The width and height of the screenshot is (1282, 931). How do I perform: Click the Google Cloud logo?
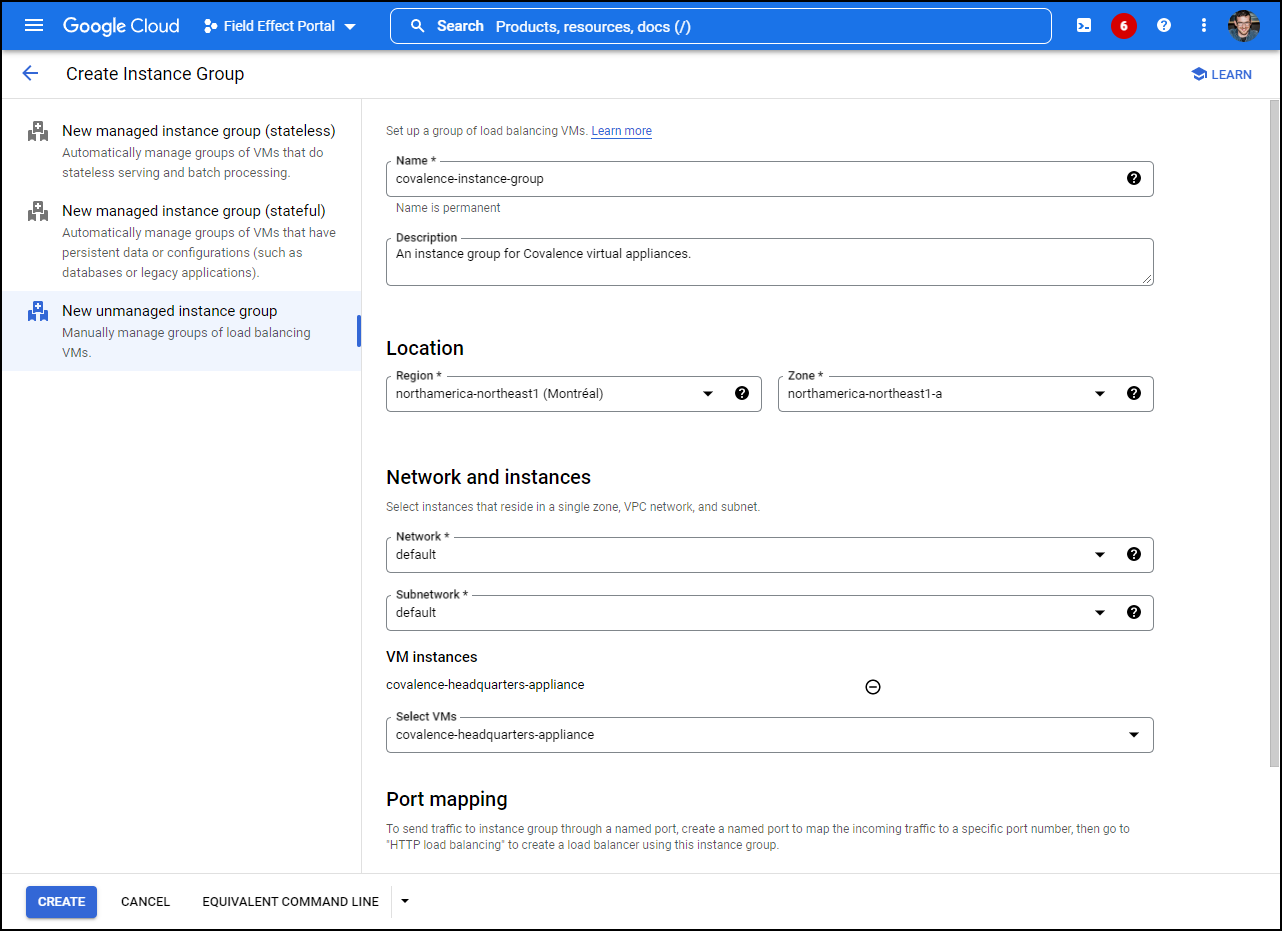[121, 26]
